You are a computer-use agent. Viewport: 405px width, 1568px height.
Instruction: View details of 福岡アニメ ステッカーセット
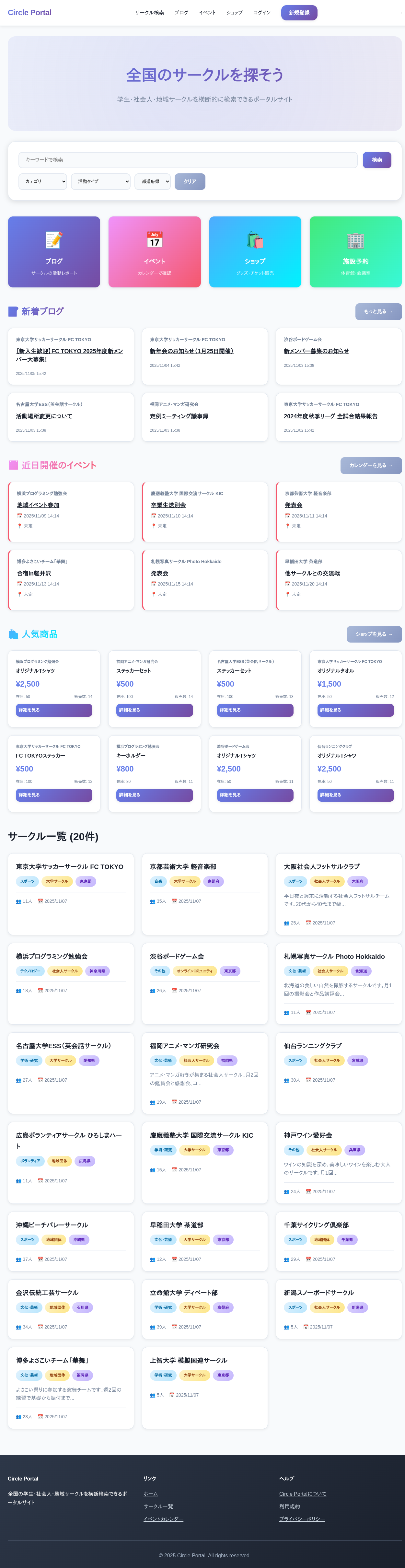point(155,710)
